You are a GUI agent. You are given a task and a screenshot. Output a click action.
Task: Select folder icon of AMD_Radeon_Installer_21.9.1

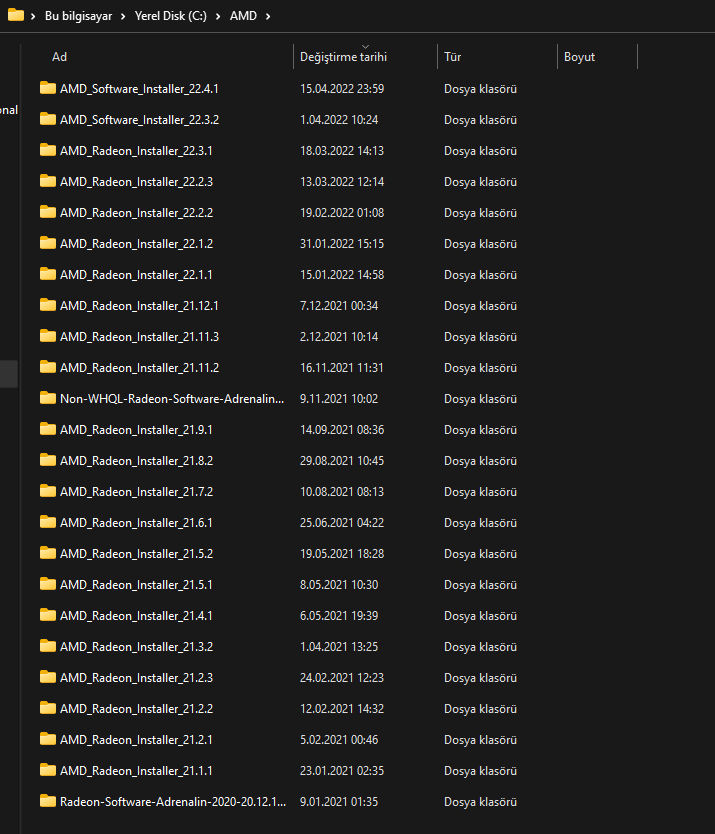tap(48, 429)
